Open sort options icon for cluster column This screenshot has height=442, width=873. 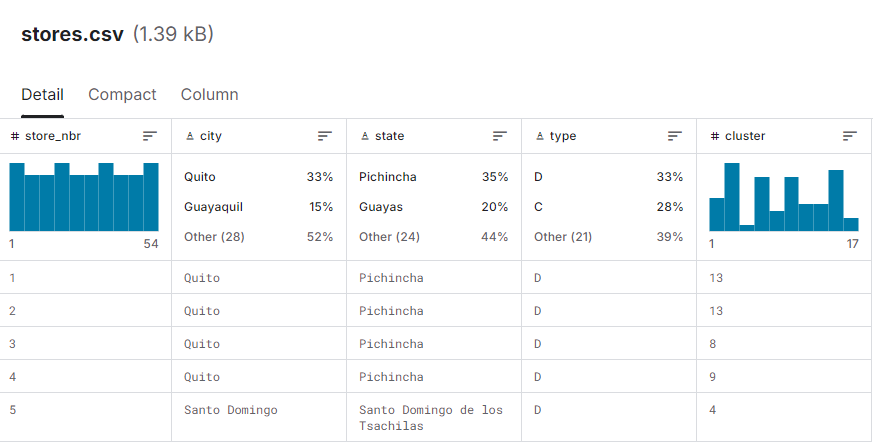(x=849, y=136)
